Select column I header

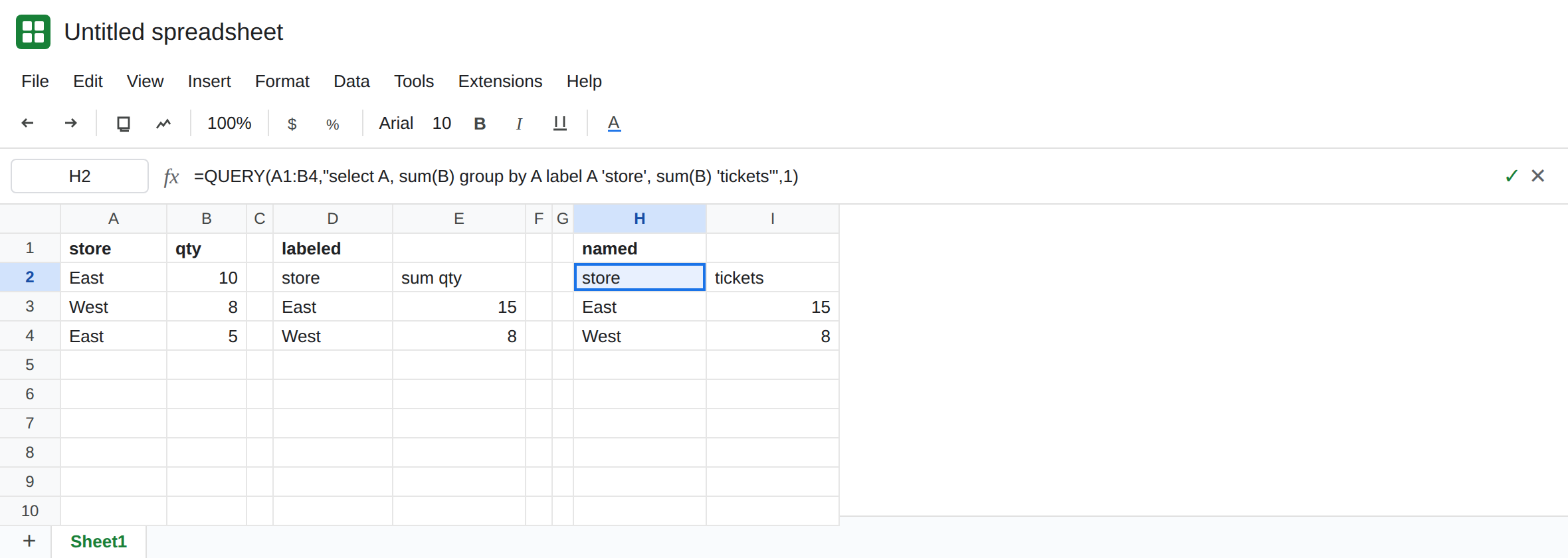773,219
